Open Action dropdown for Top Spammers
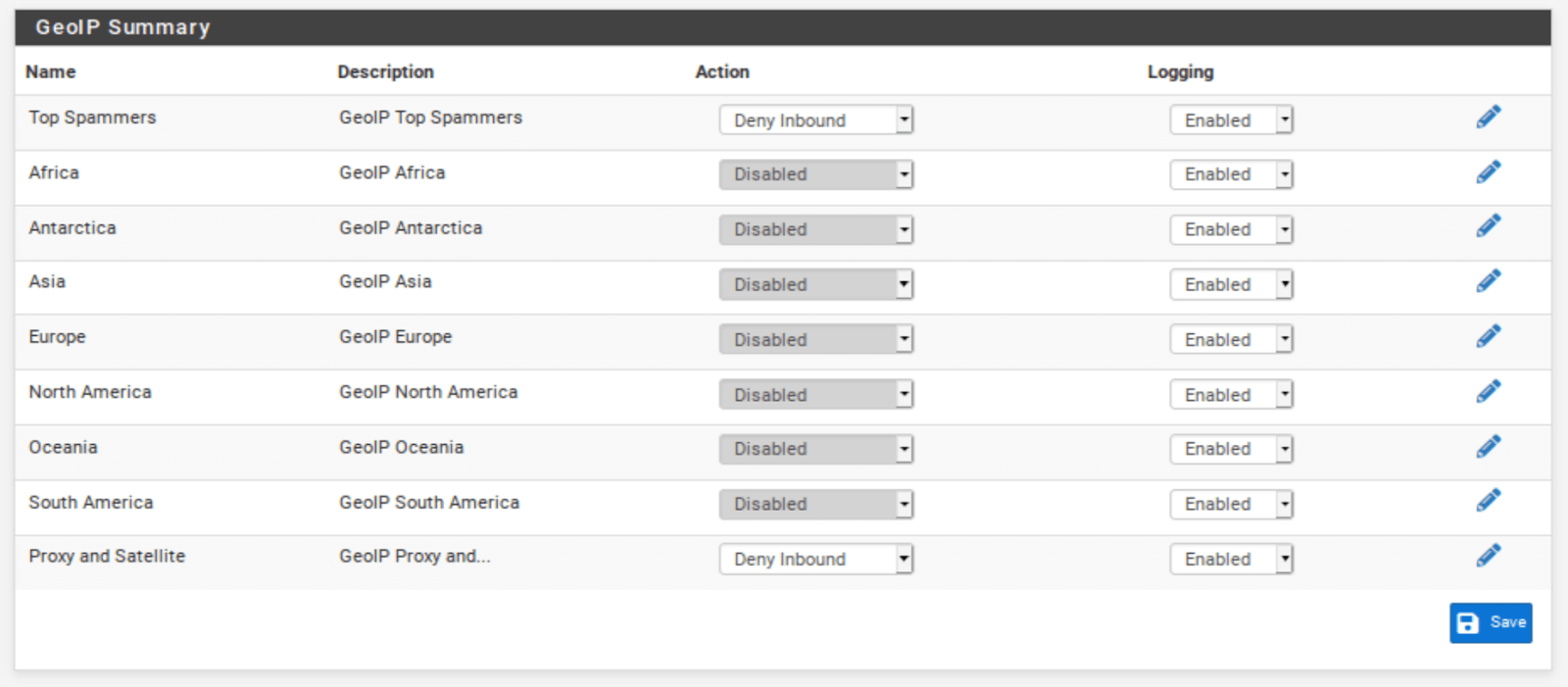 tap(816, 120)
